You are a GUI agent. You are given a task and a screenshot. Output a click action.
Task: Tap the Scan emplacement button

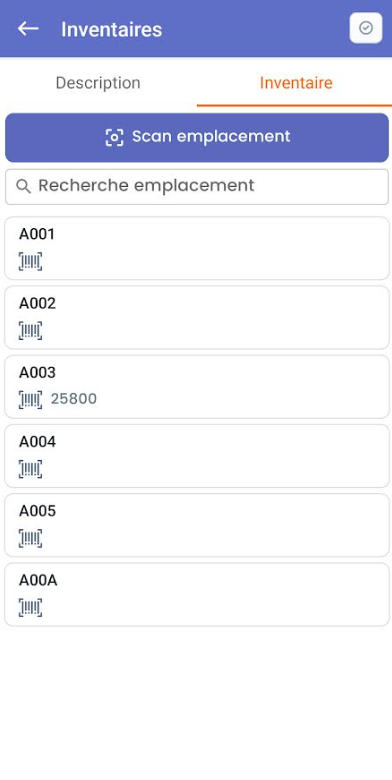(x=196, y=137)
